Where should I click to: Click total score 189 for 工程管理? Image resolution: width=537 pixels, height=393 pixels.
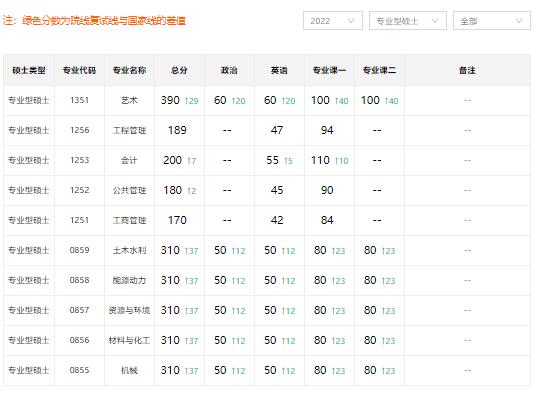coord(177,130)
